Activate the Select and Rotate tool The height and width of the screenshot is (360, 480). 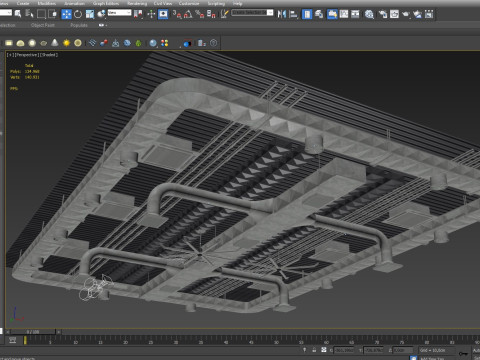(78, 14)
